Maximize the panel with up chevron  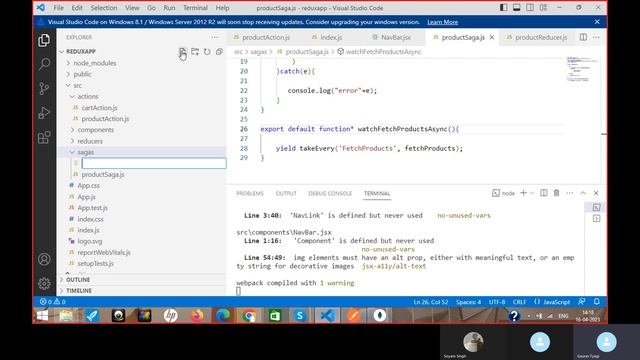[x=583, y=193]
